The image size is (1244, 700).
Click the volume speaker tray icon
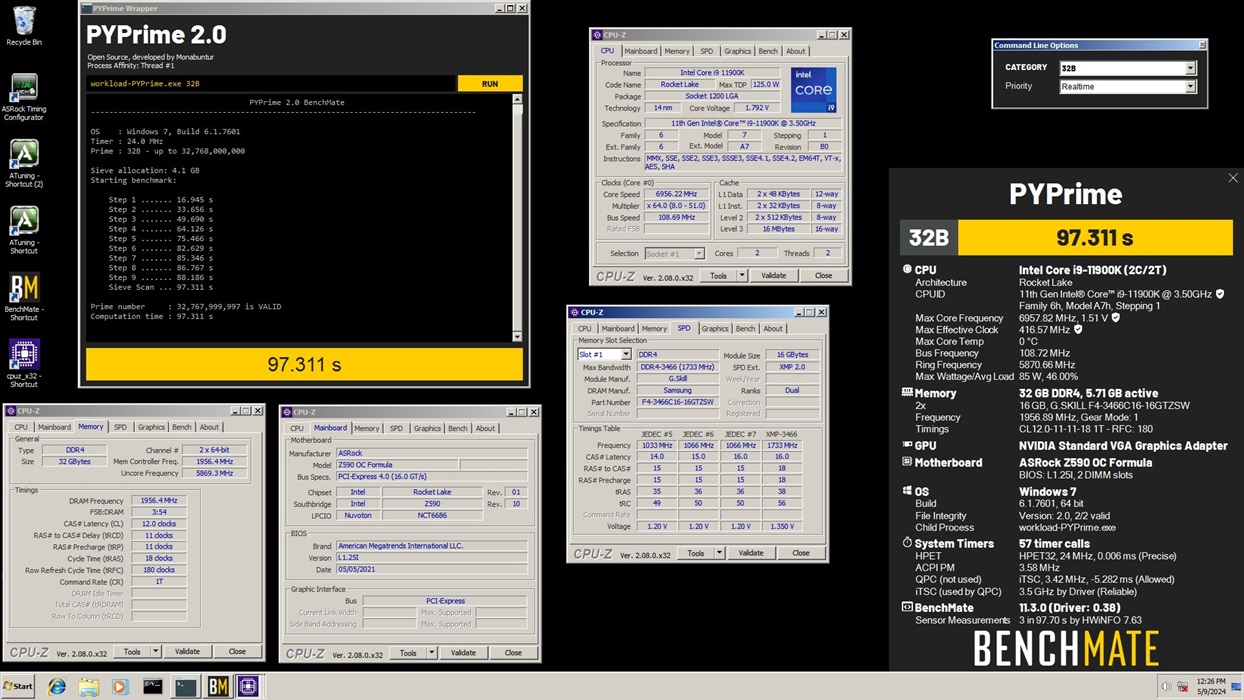[x=1165, y=687]
